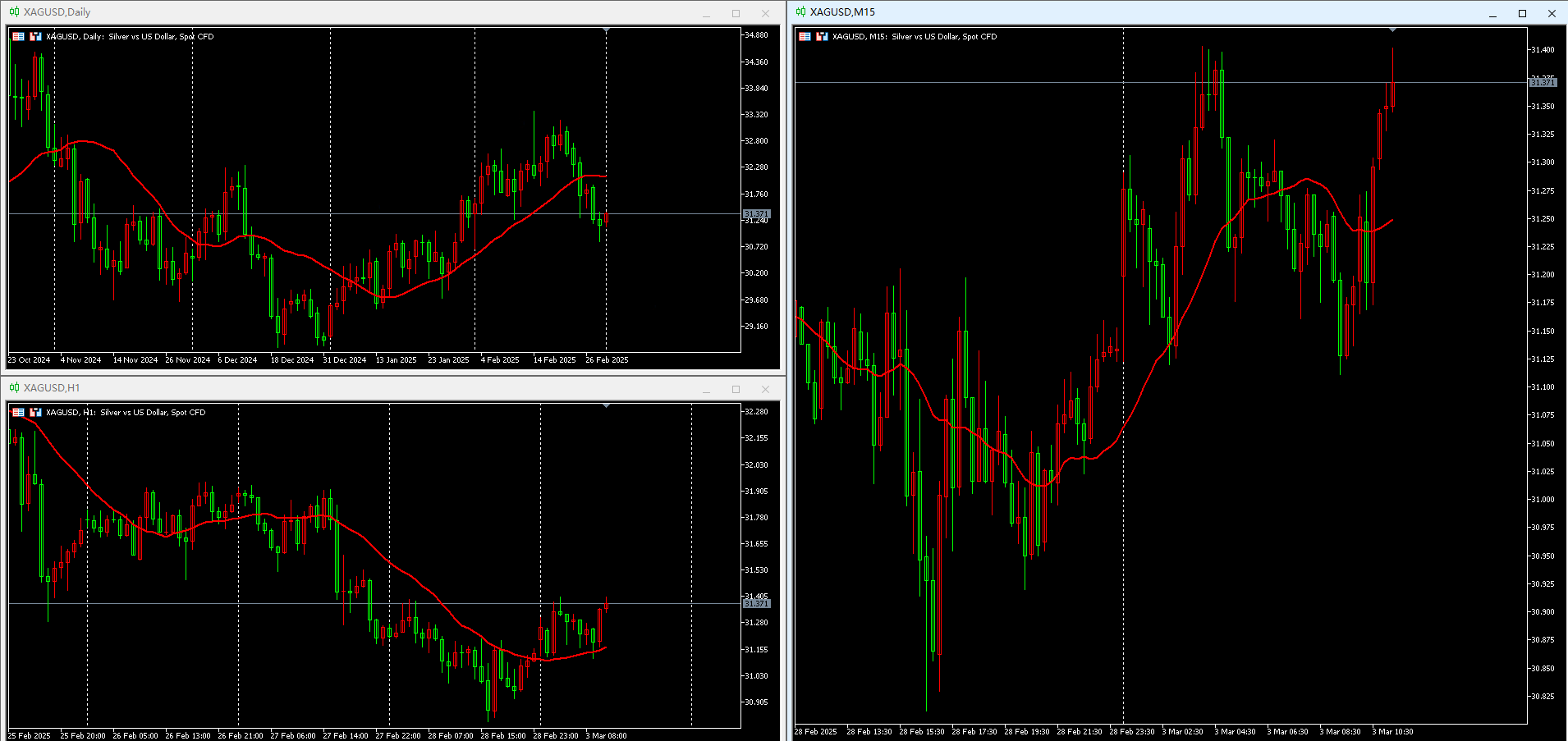Click the chart shift triangle on M15 chart
Image resolution: width=1568 pixels, height=741 pixels.
(1392, 30)
